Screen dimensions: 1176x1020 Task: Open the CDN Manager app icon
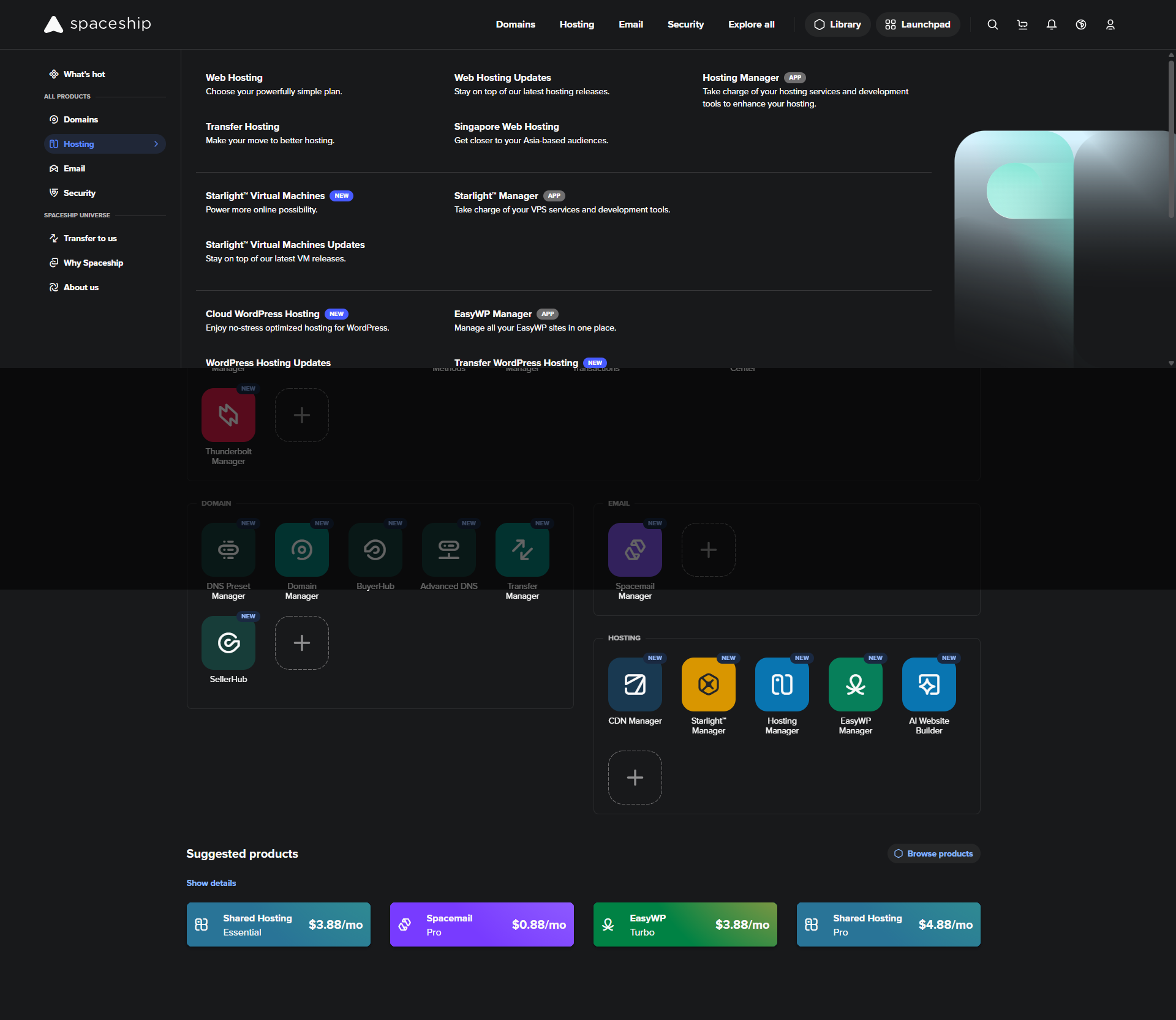pyautogui.click(x=635, y=684)
